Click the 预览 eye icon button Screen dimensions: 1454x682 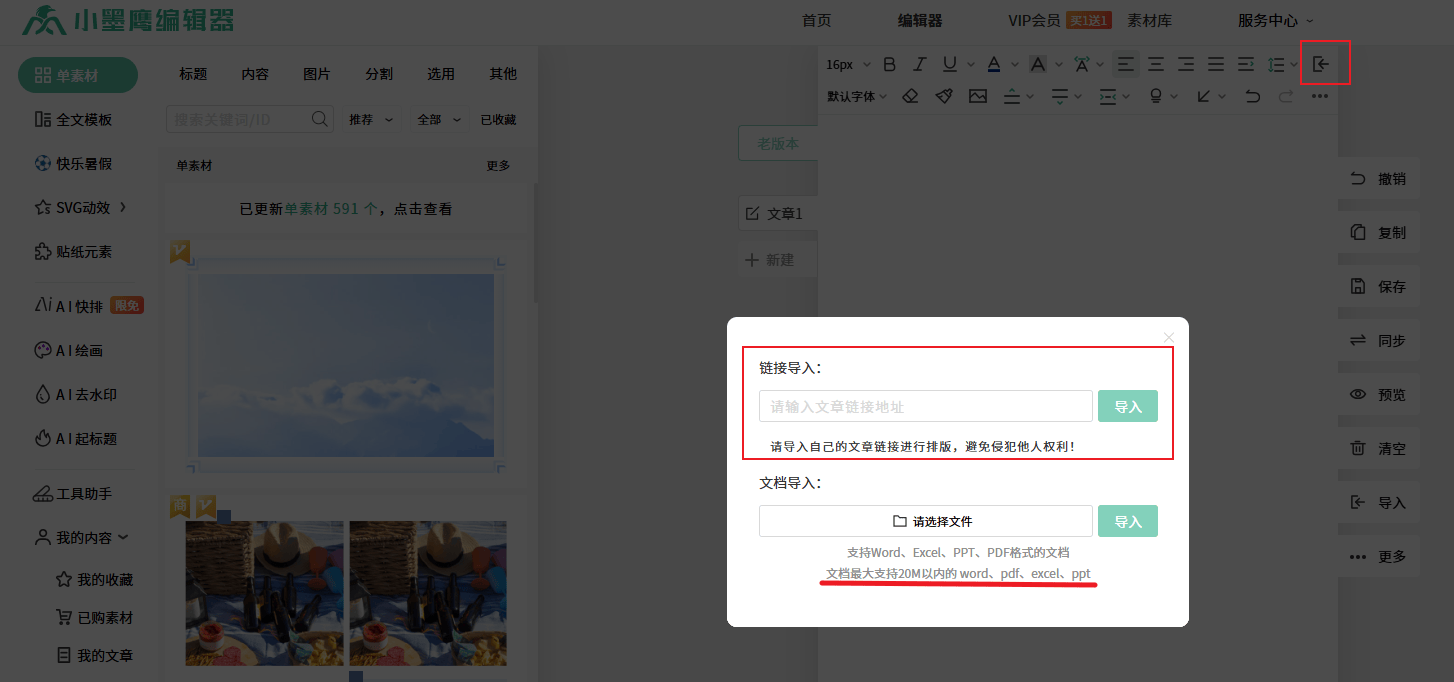pos(1378,395)
